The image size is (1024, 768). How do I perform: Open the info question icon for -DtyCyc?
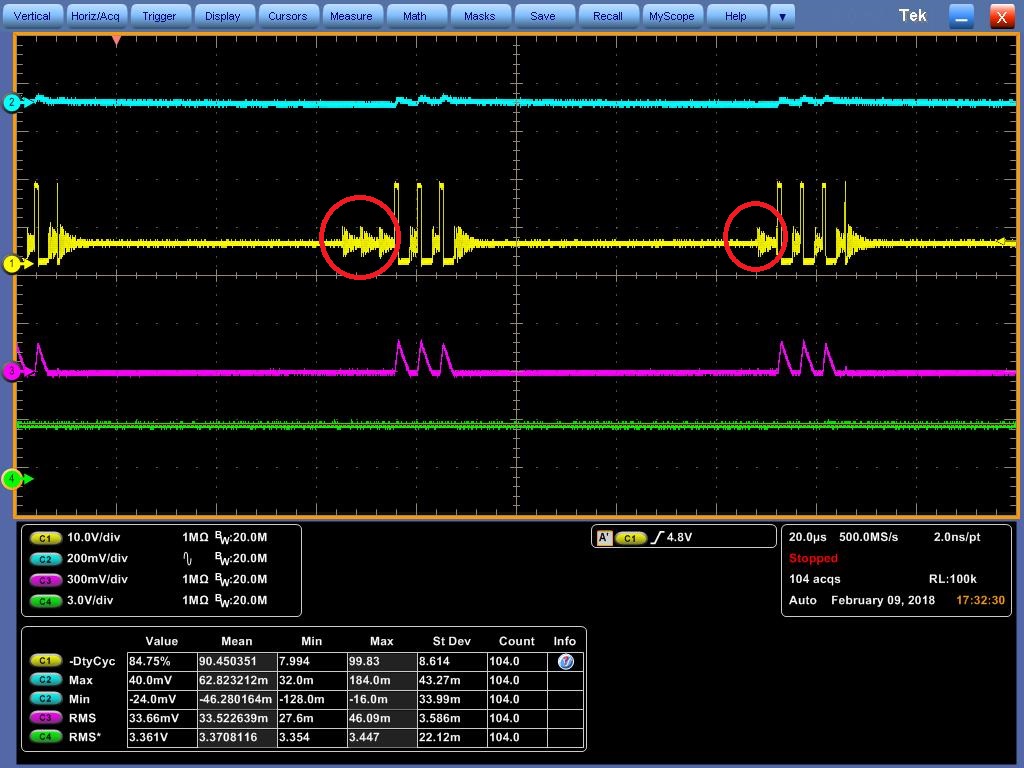[566, 662]
